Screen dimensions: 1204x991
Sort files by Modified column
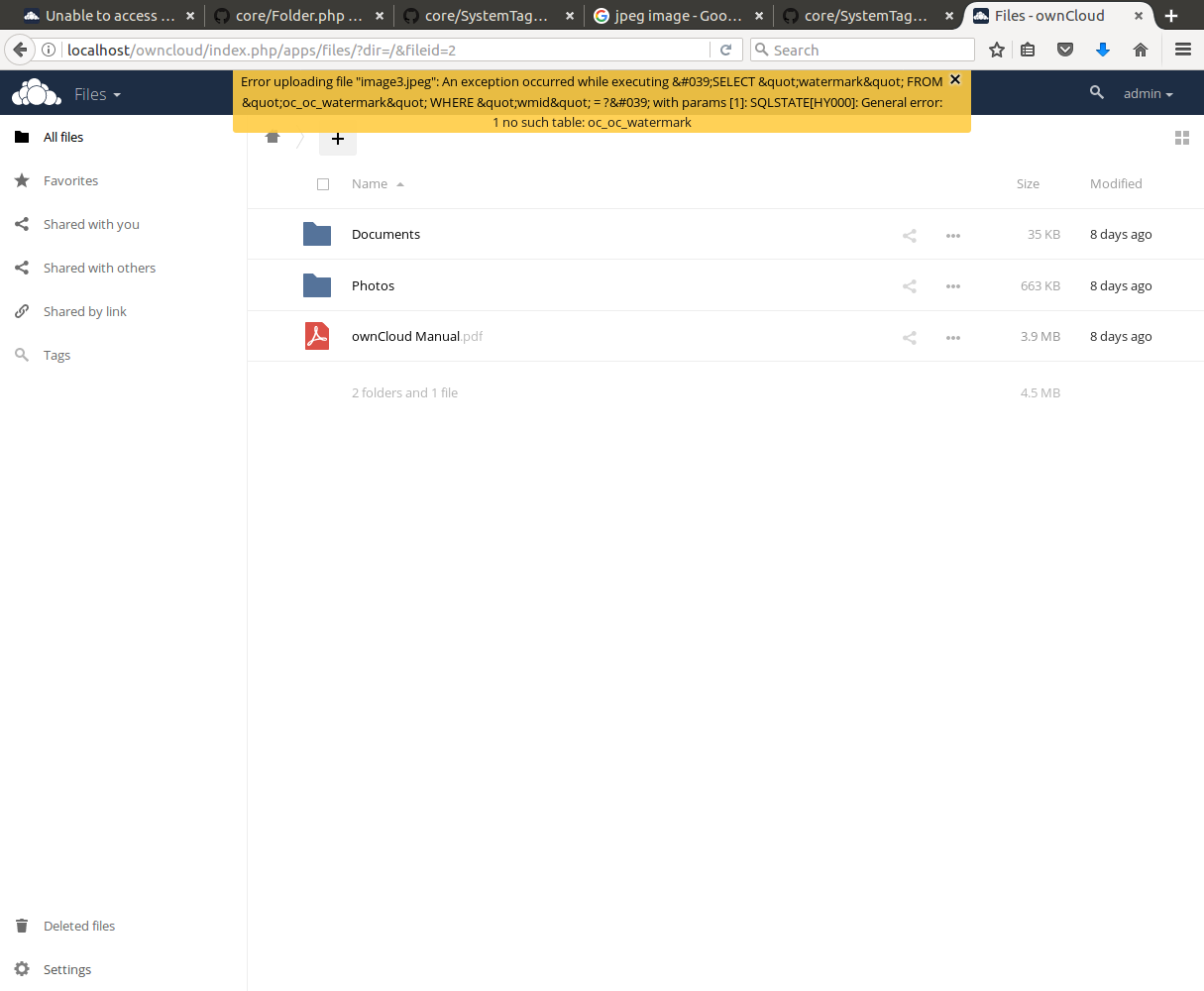click(1116, 183)
